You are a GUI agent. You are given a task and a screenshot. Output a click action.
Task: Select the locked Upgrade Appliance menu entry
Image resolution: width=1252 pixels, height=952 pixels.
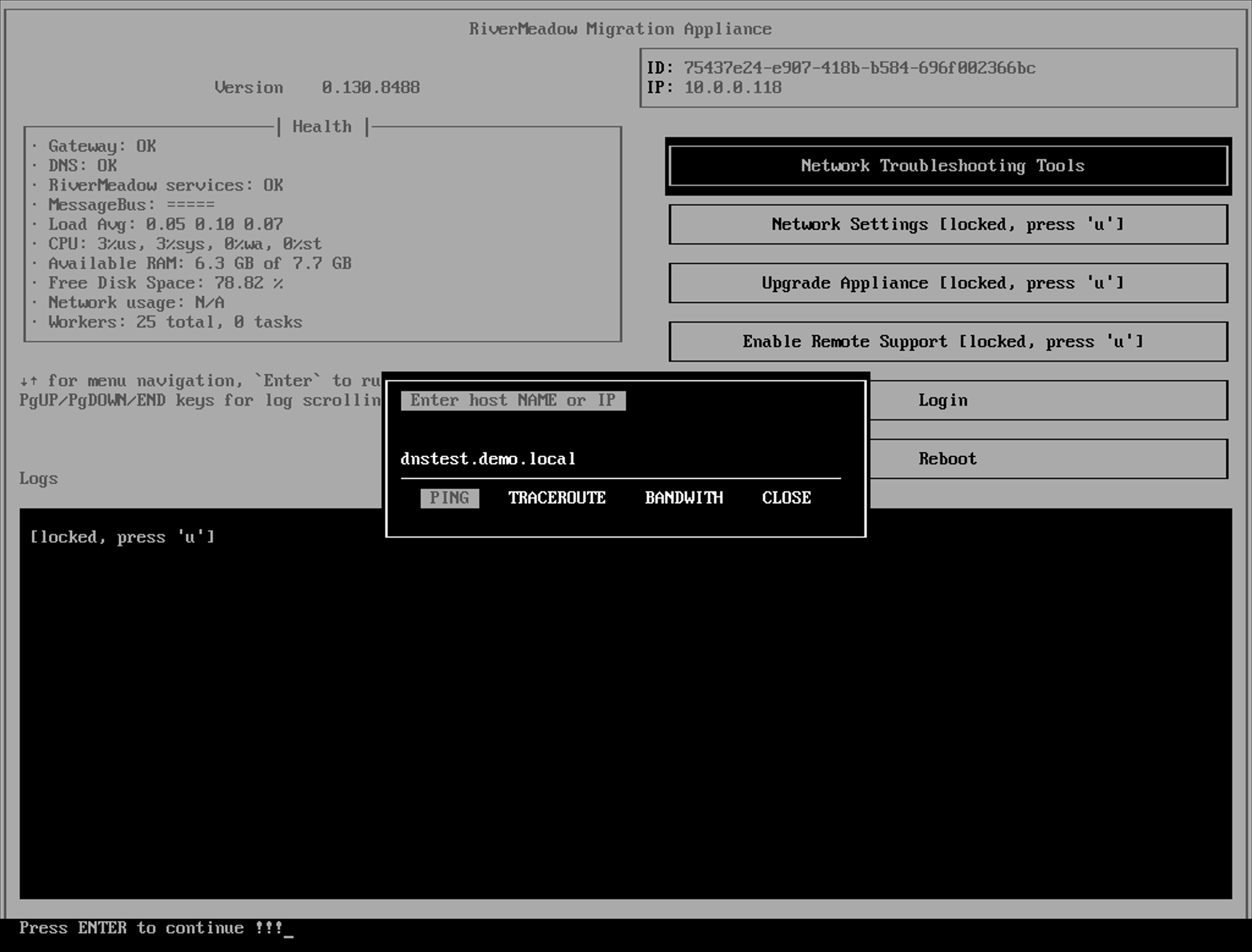948,283
